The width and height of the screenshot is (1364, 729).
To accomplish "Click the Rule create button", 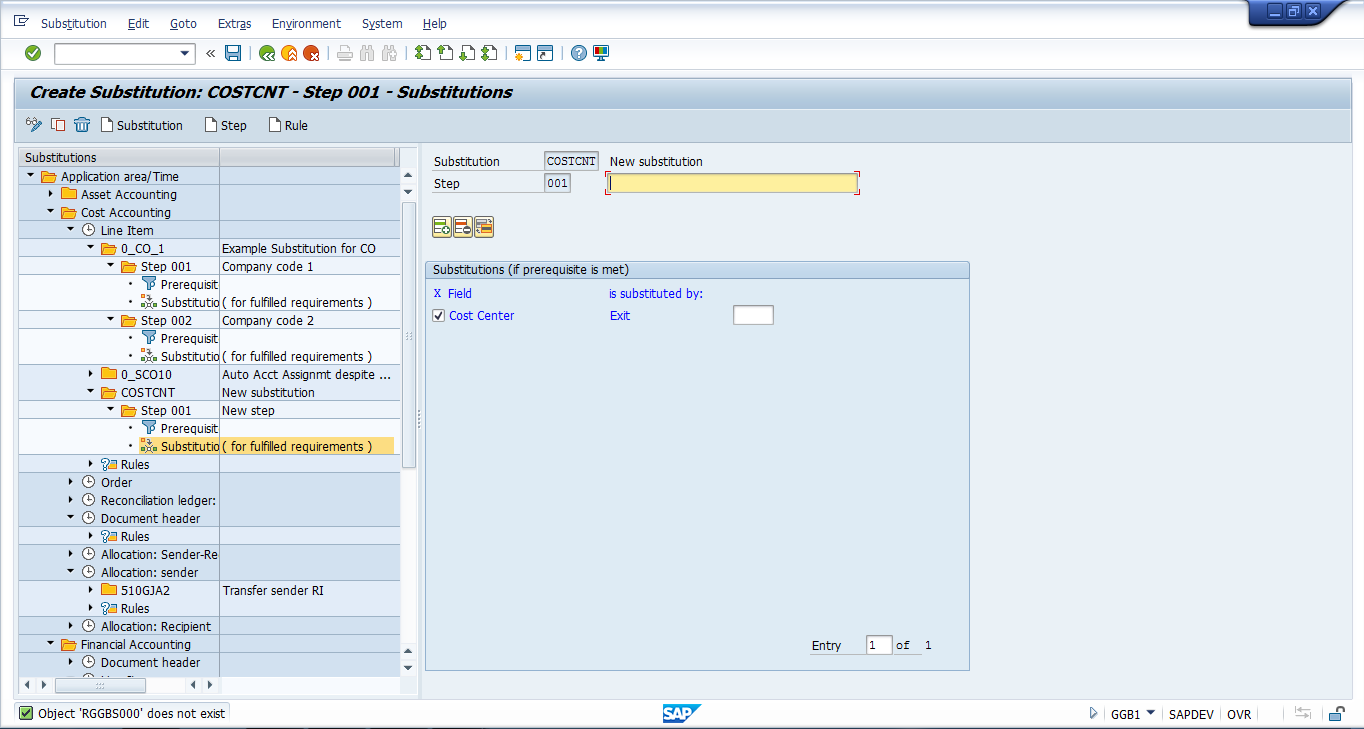I will (288, 125).
